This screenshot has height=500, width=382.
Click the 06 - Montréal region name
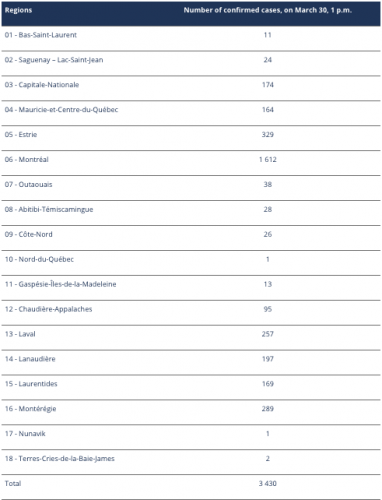[x=27, y=160]
